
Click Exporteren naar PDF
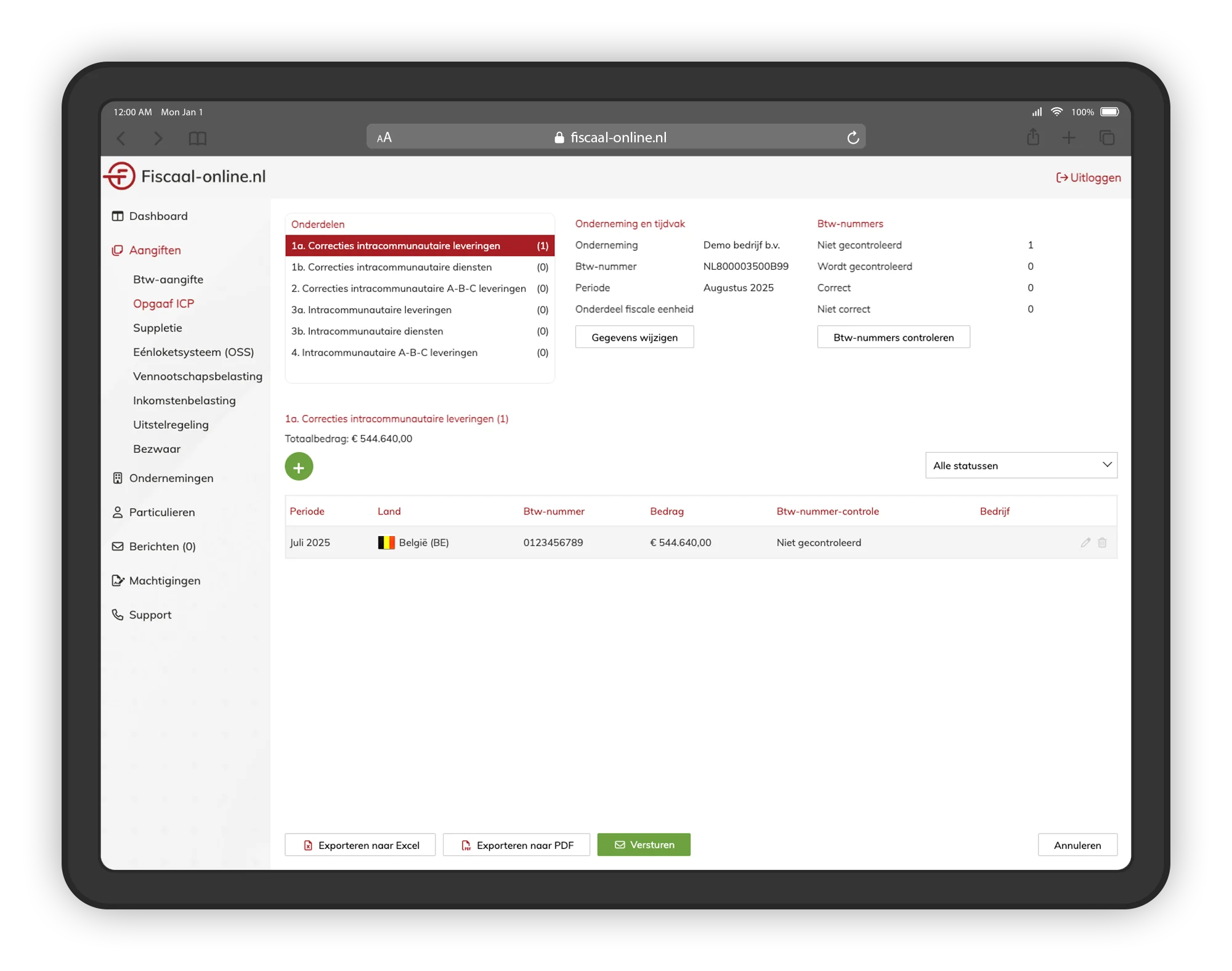[516, 845]
